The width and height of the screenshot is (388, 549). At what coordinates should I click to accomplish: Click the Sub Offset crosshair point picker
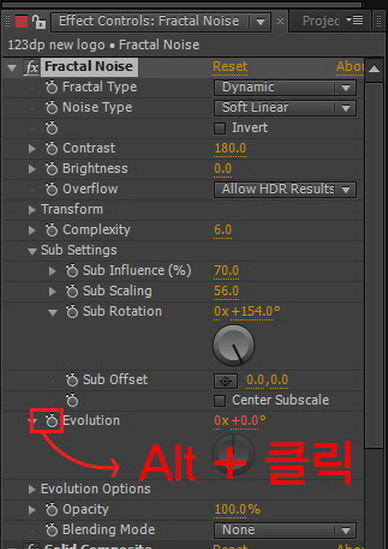click(x=225, y=381)
